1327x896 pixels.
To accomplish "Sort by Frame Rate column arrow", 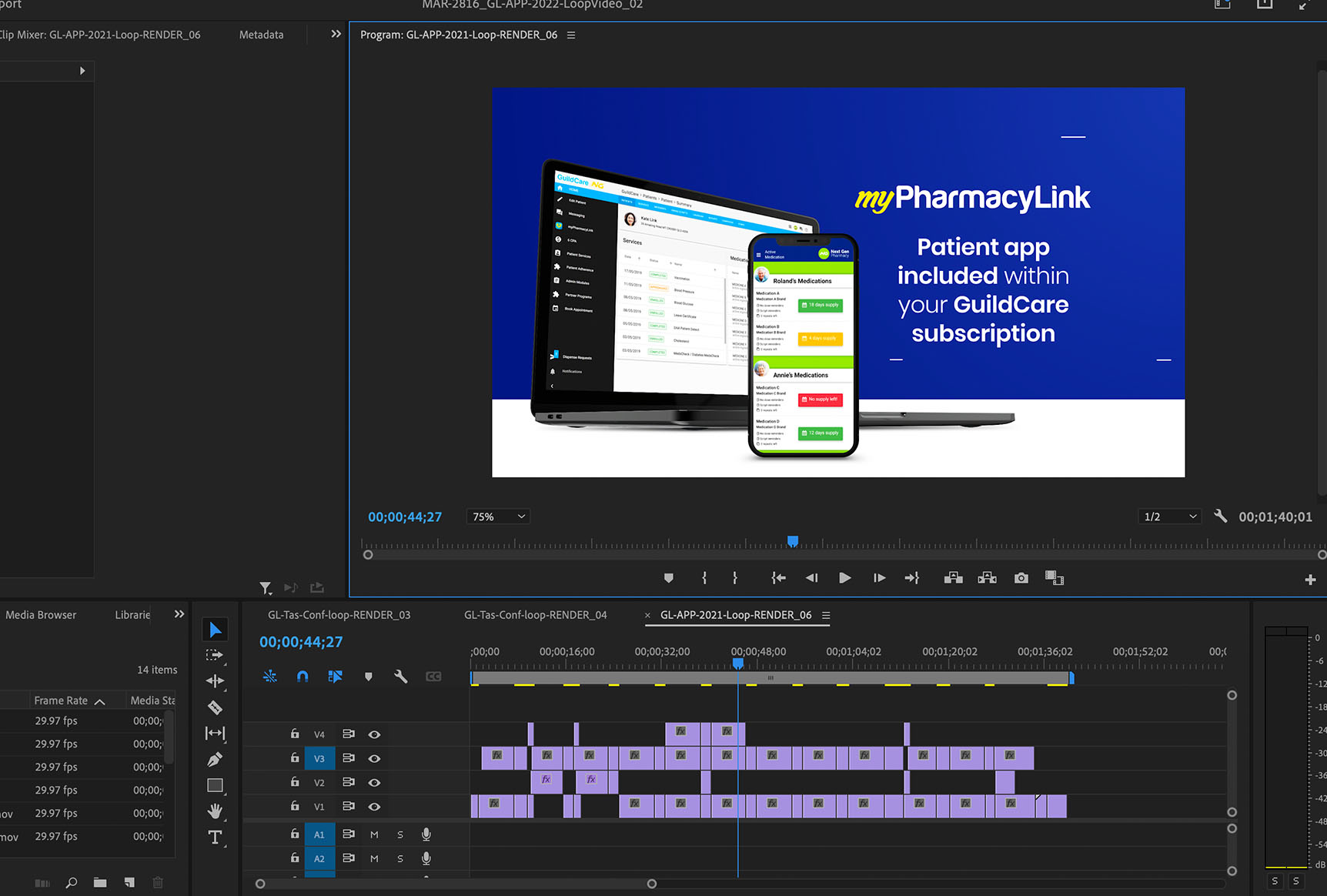I will pyautogui.click(x=99, y=701).
